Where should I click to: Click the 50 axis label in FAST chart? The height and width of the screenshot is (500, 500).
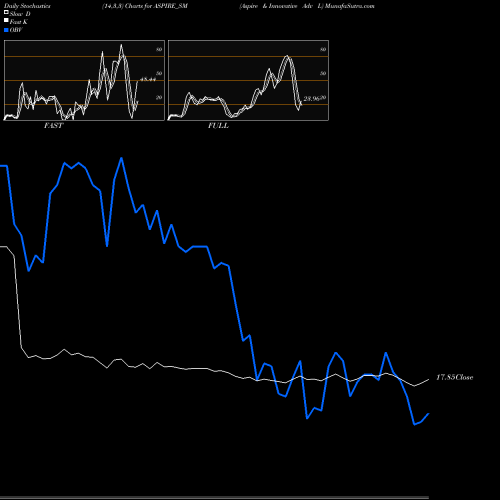click(159, 73)
